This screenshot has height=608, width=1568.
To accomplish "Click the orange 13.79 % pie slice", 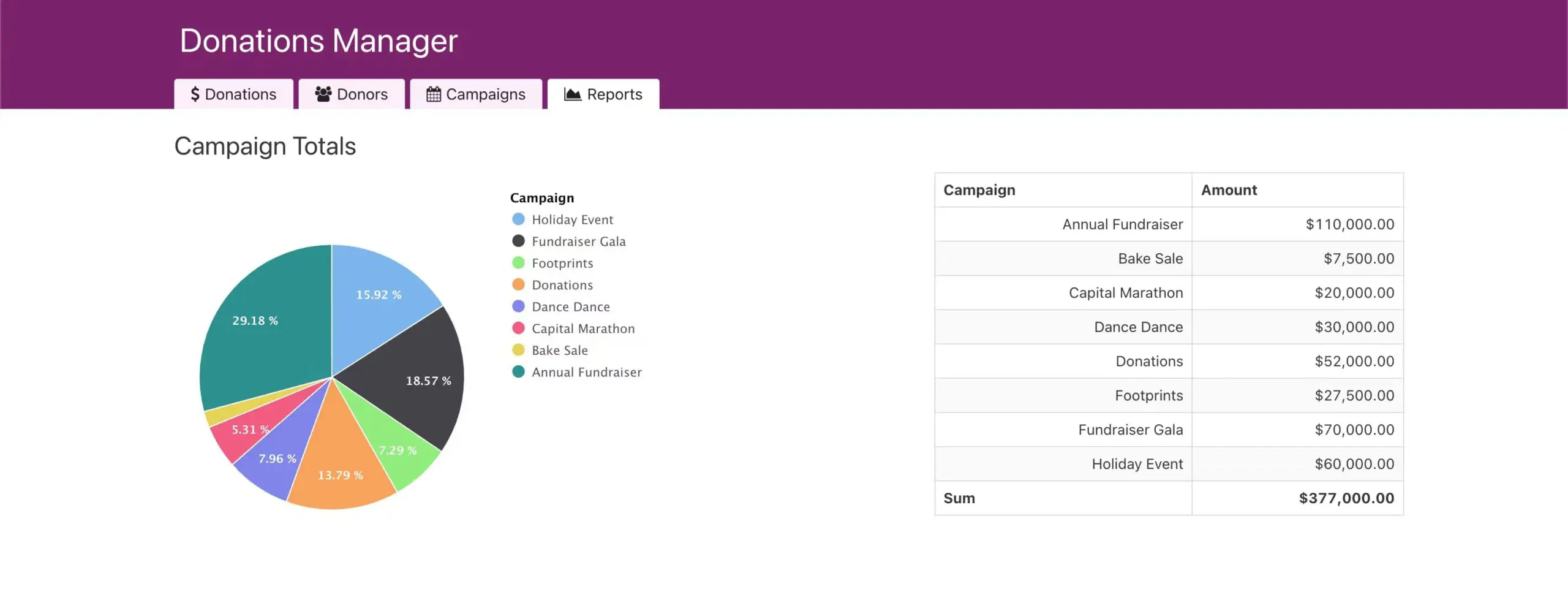I will coord(340,466).
